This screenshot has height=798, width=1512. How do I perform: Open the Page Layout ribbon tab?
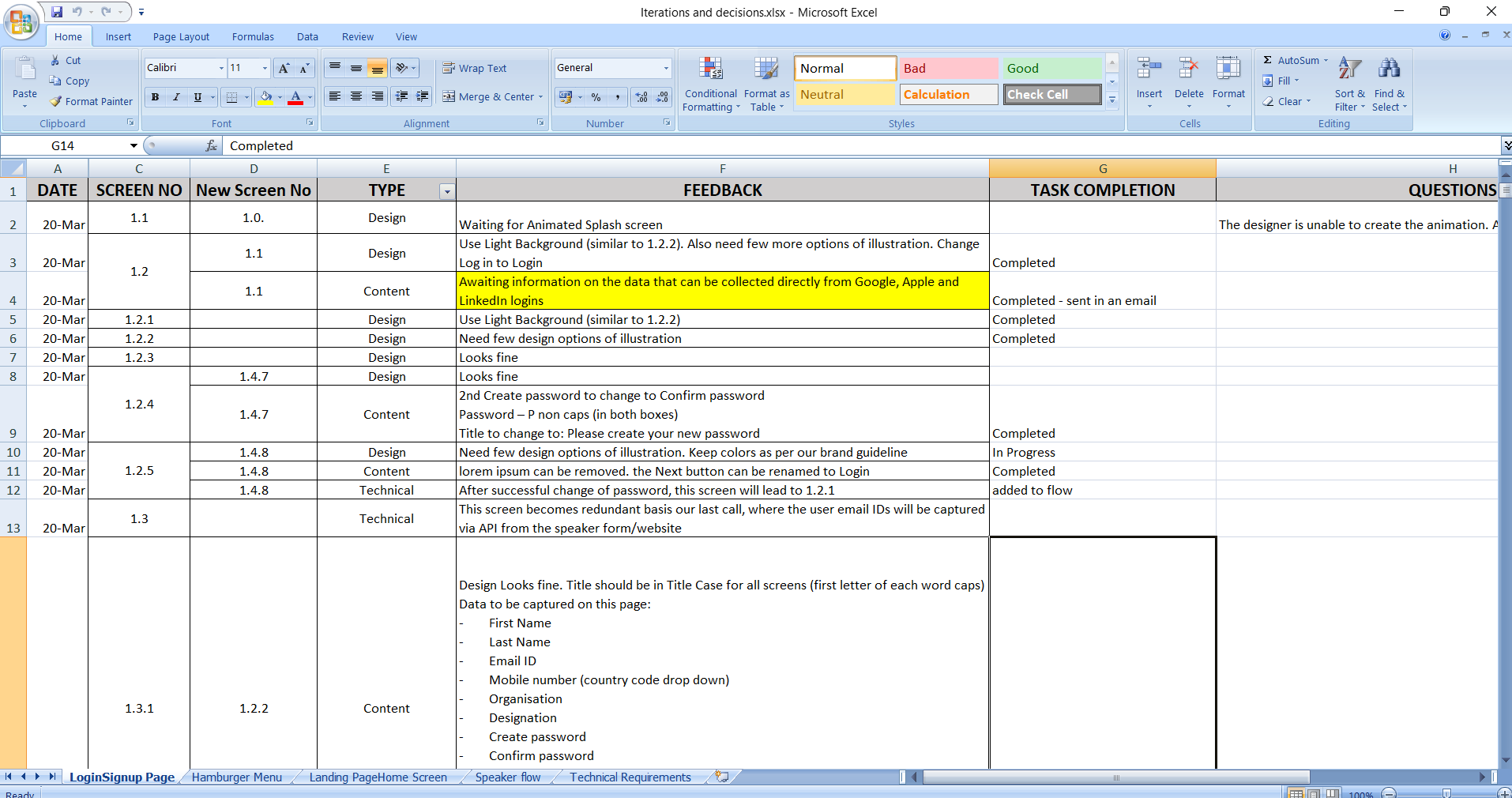181,36
